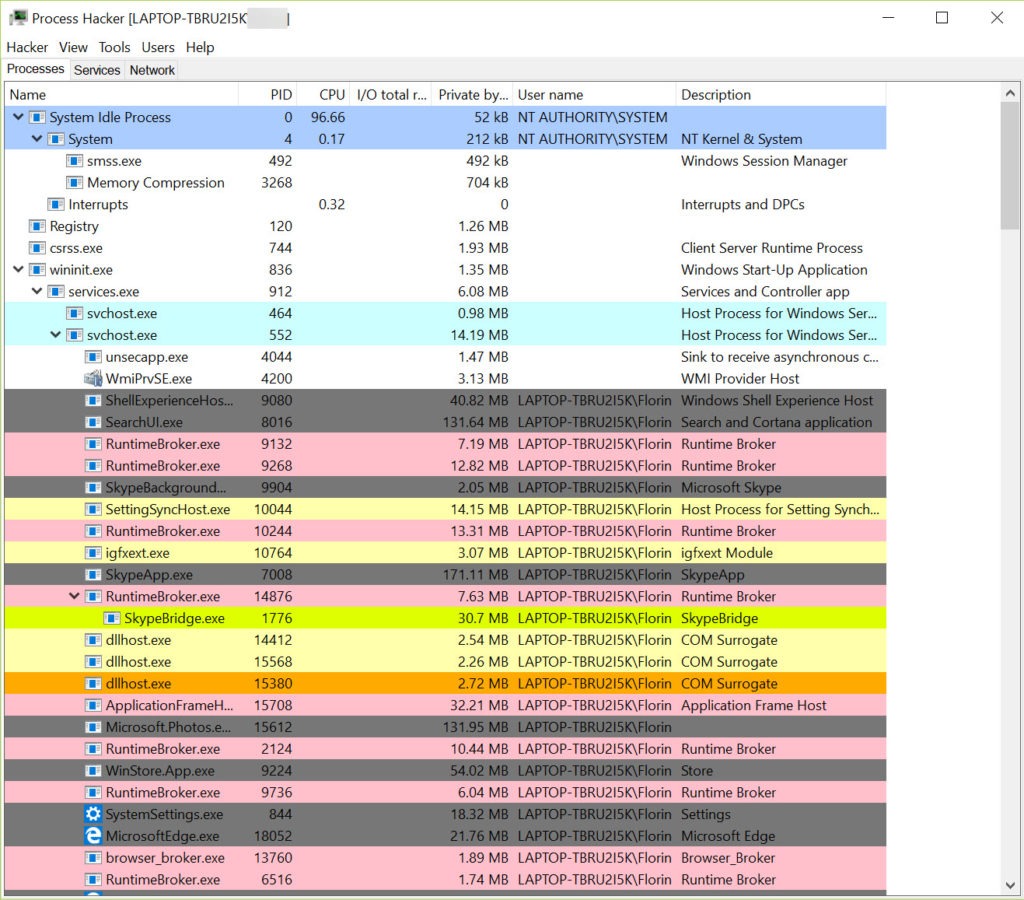Switch to the Network tab

tap(152, 70)
